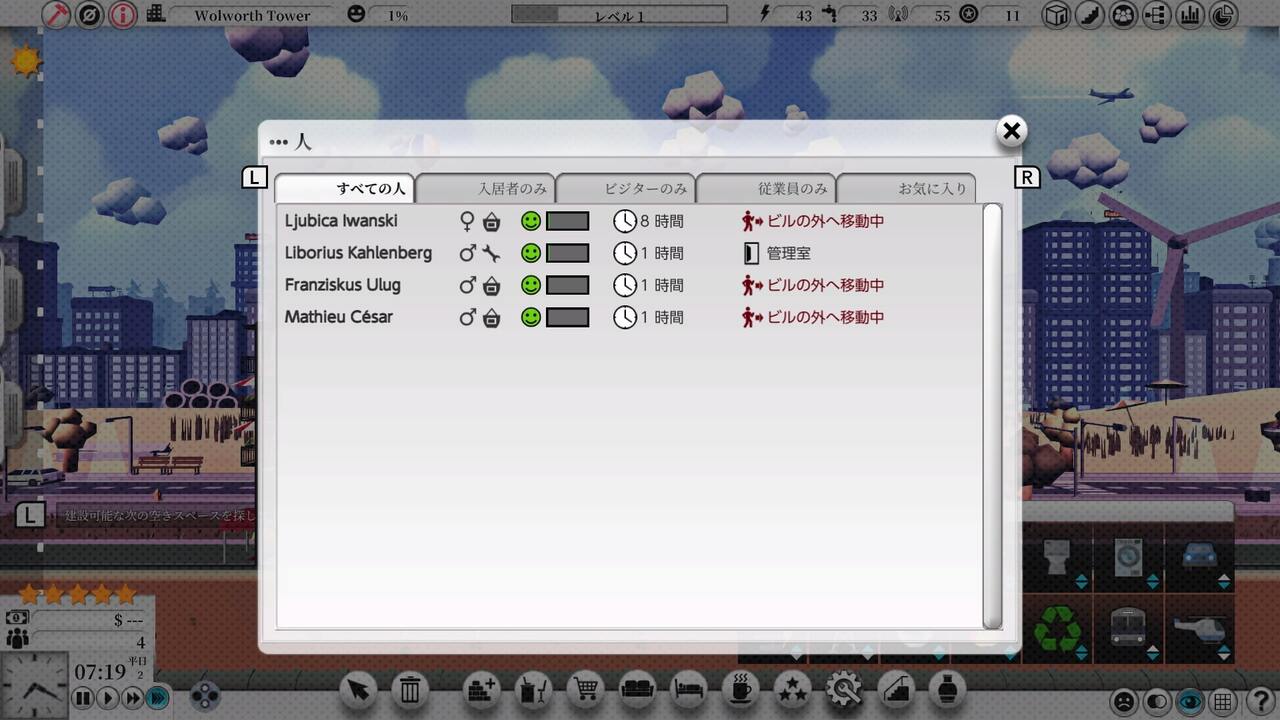Click Ljubica Iwanski's name
The image size is (1280, 720).
pyautogui.click(x=341, y=221)
